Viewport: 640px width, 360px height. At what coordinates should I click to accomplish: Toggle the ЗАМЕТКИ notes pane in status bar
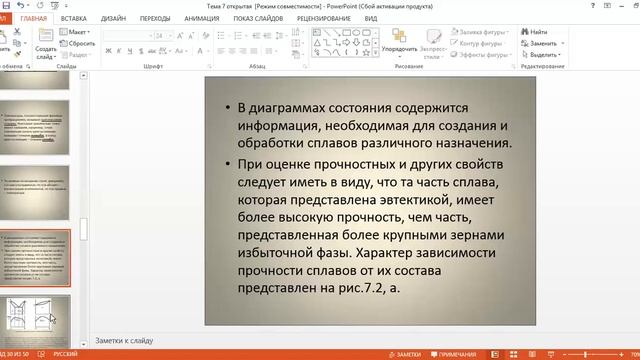click(404, 355)
